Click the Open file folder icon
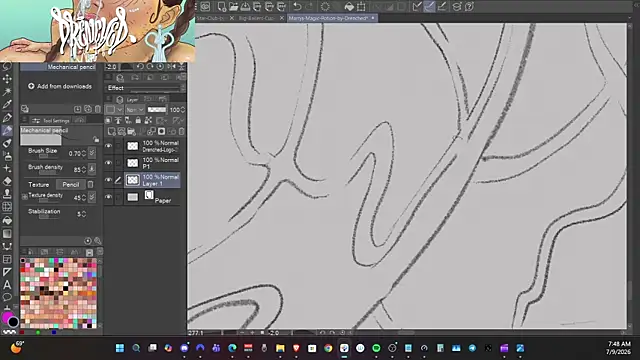This screenshot has width=640, height=360. pos(233,7)
